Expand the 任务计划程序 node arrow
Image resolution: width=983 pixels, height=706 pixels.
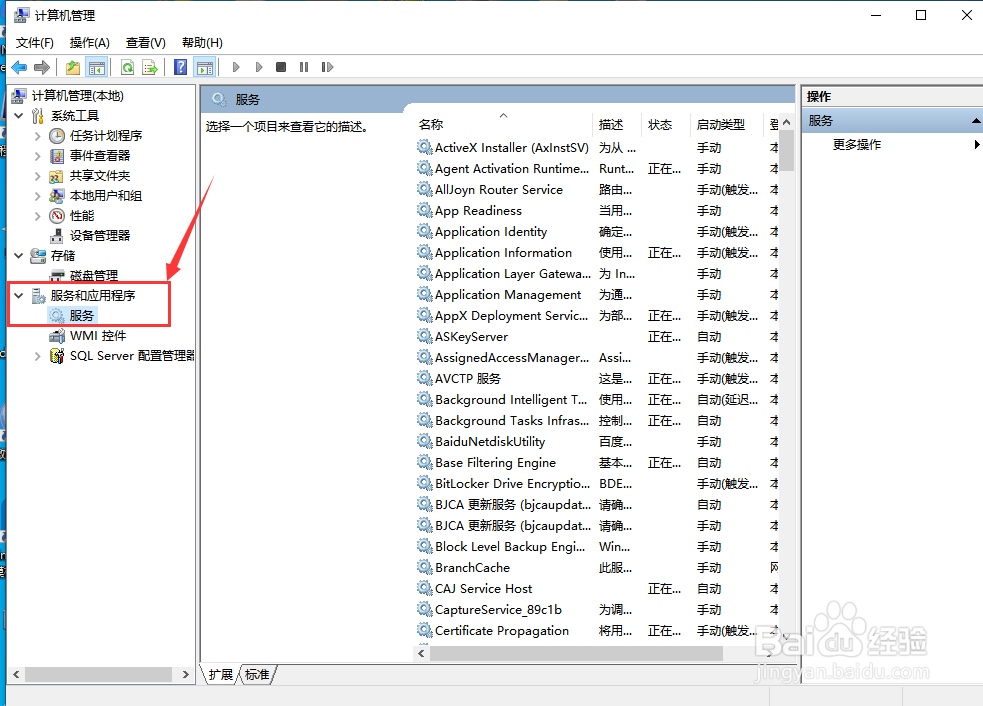[x=37, y=135]
